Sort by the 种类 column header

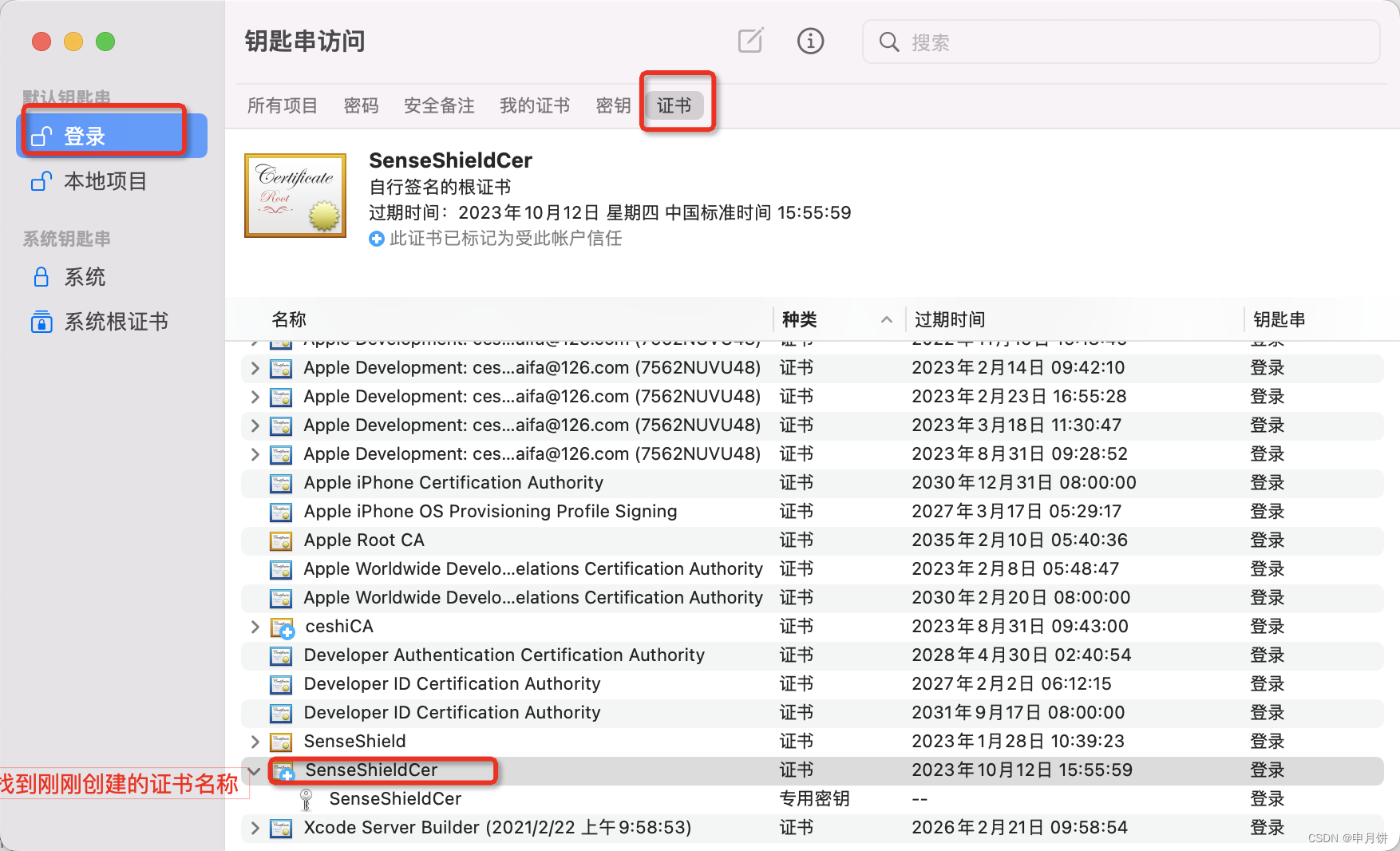point(800,319)
